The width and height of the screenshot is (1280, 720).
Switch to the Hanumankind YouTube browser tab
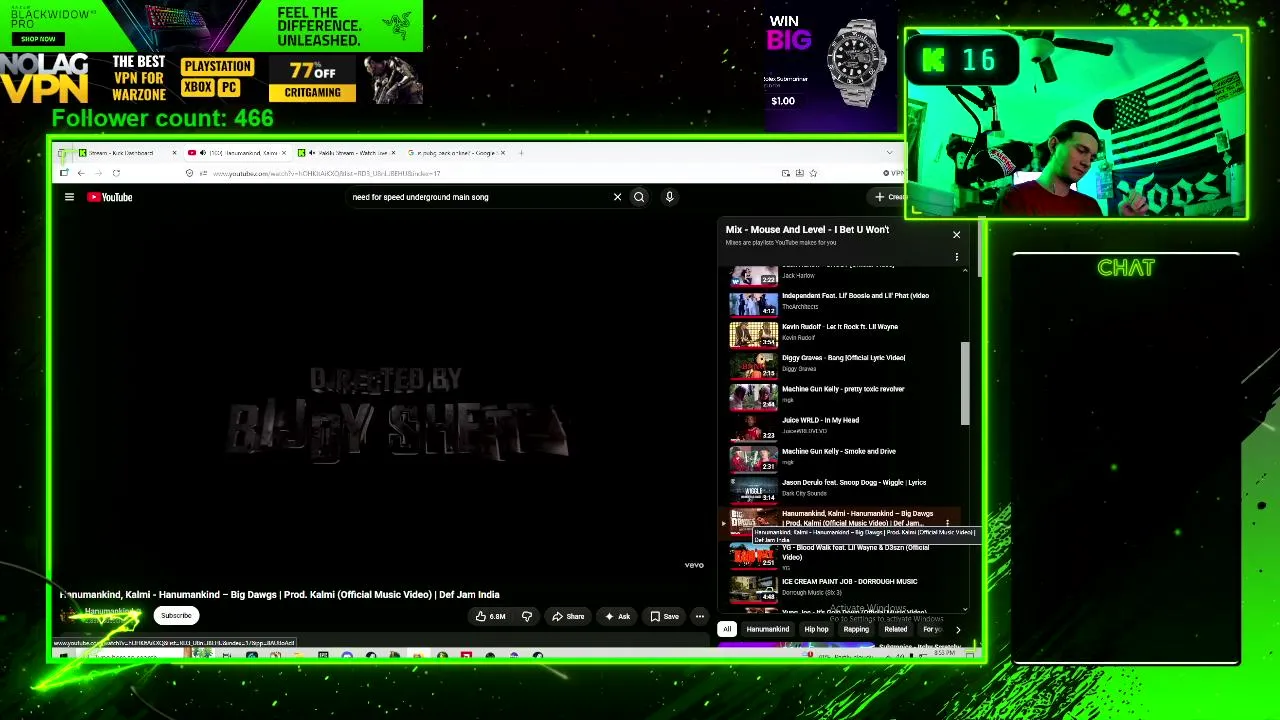pos(236,153)
